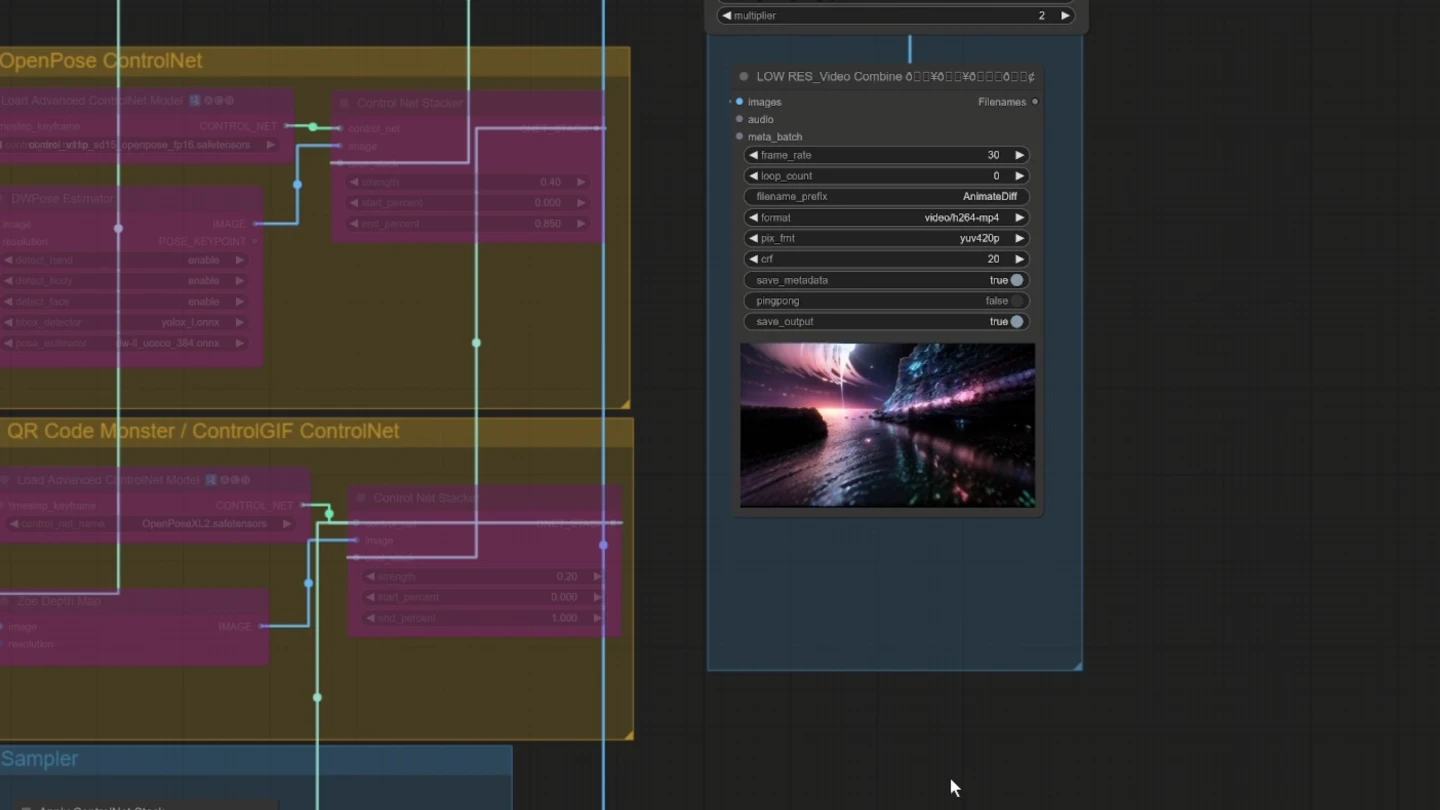The height and width of the screenshot is (810, 1440).
Task: Increase loop_count with its right arrow
Action: (x=1019, y=176)
